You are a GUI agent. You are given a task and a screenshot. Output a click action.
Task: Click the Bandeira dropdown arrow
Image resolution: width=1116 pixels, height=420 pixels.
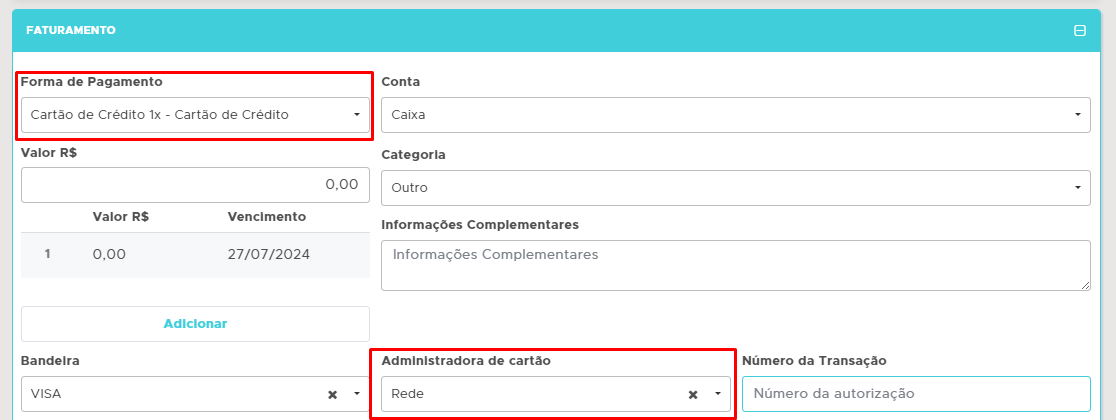point(357,394)
